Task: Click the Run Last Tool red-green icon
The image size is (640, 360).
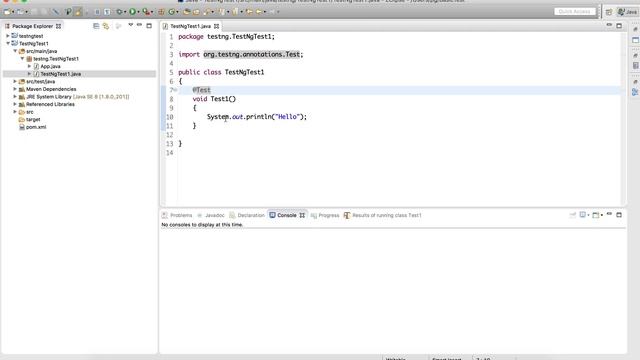Action: [145, 12]
